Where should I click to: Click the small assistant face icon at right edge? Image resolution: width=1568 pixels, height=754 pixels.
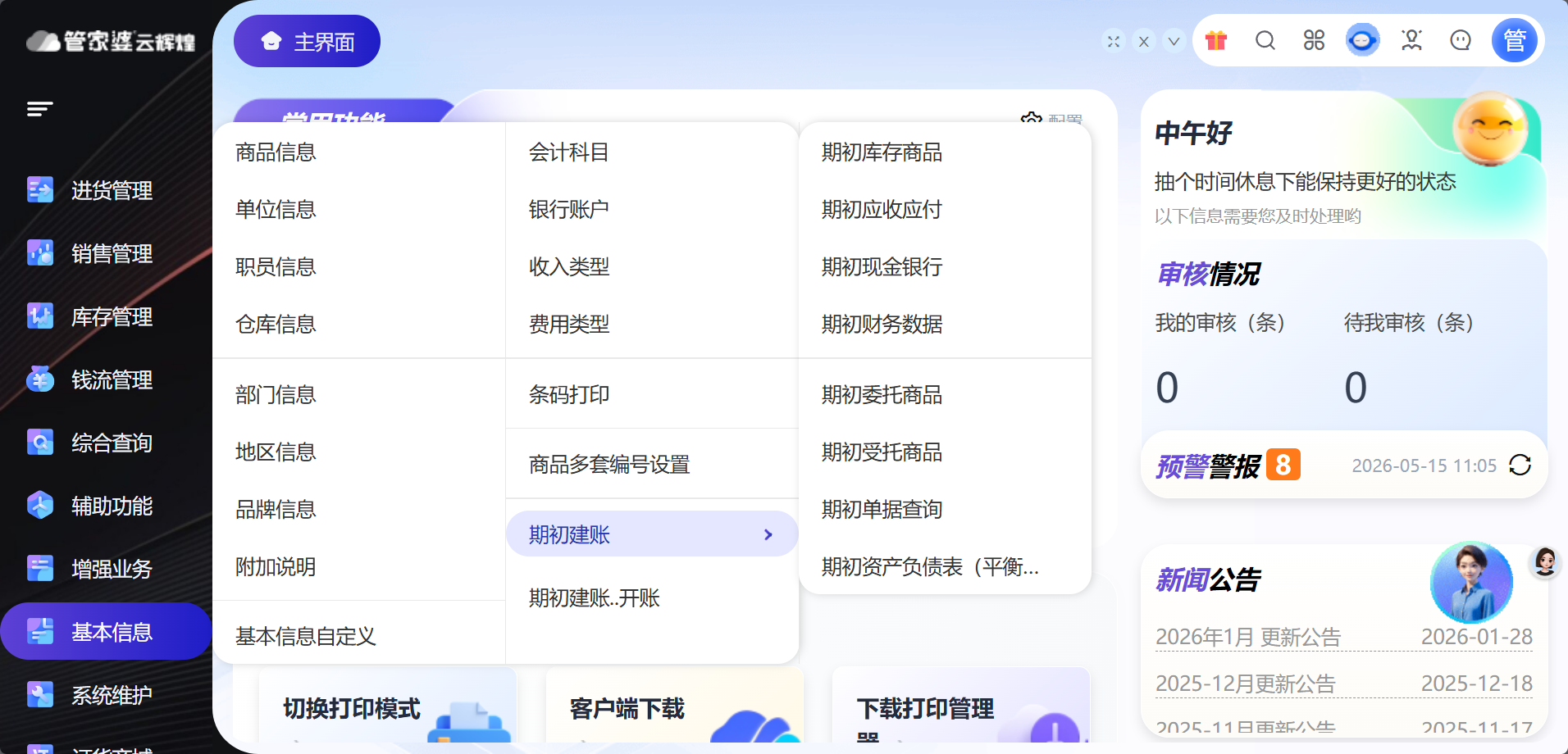[1545, 562]
